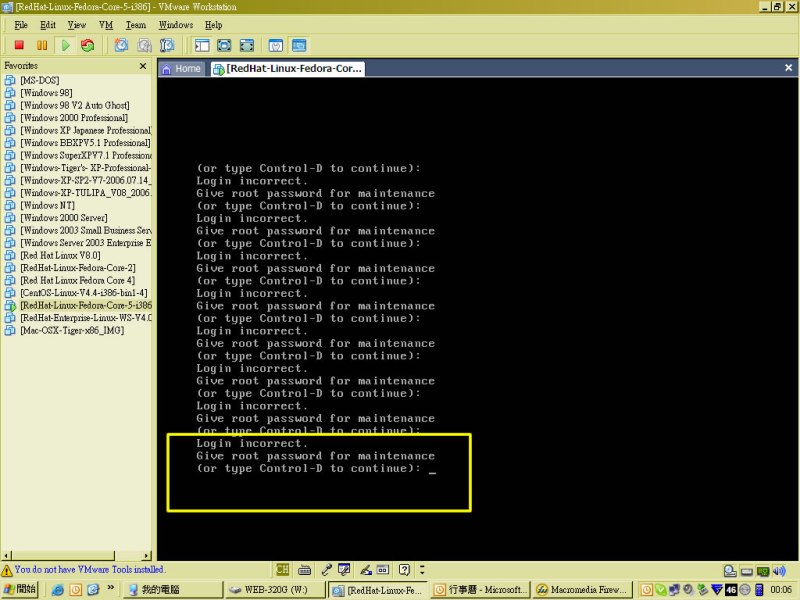Click the green Power On play icon

click(65, 45)
